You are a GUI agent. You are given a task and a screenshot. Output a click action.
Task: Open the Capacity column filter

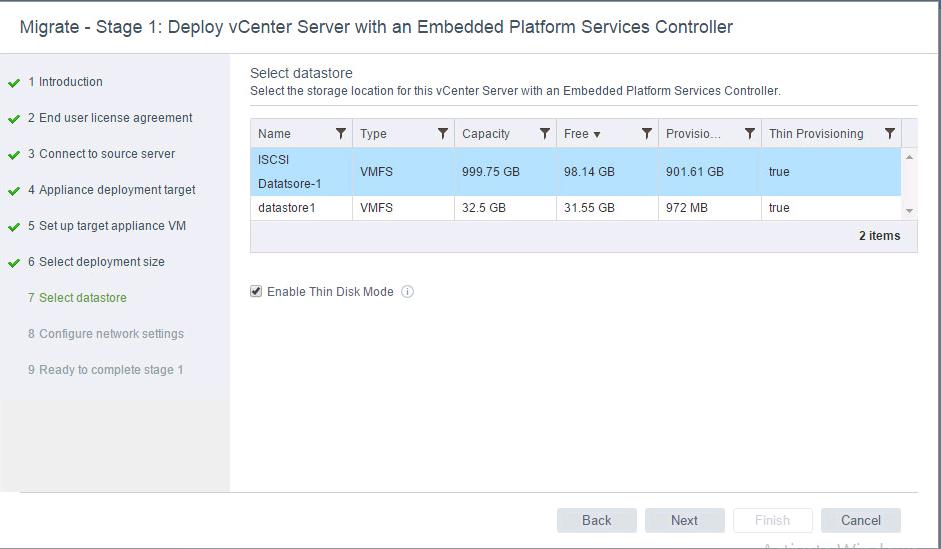tap(544, 133)
